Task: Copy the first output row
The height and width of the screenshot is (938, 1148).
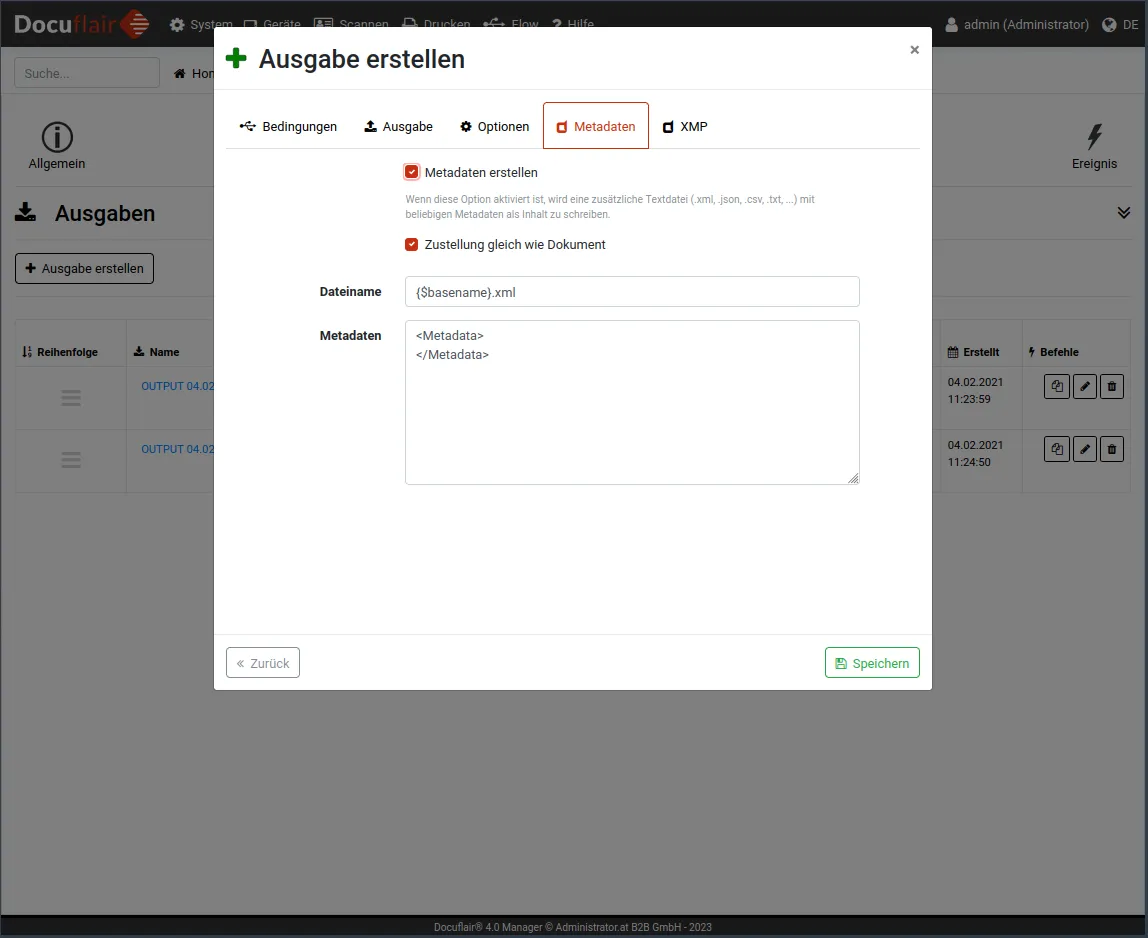Action: [x=1056, y=387]
